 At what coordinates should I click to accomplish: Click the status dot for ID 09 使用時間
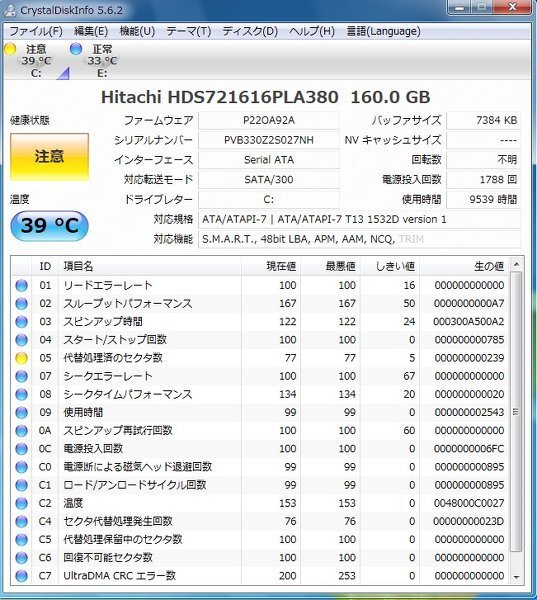point(21,413)
